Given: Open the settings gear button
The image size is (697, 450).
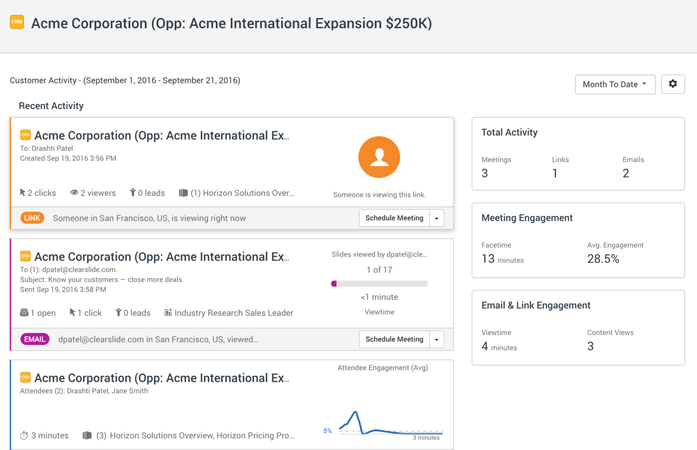Looking at the screenshot, I should coord(673,84).
